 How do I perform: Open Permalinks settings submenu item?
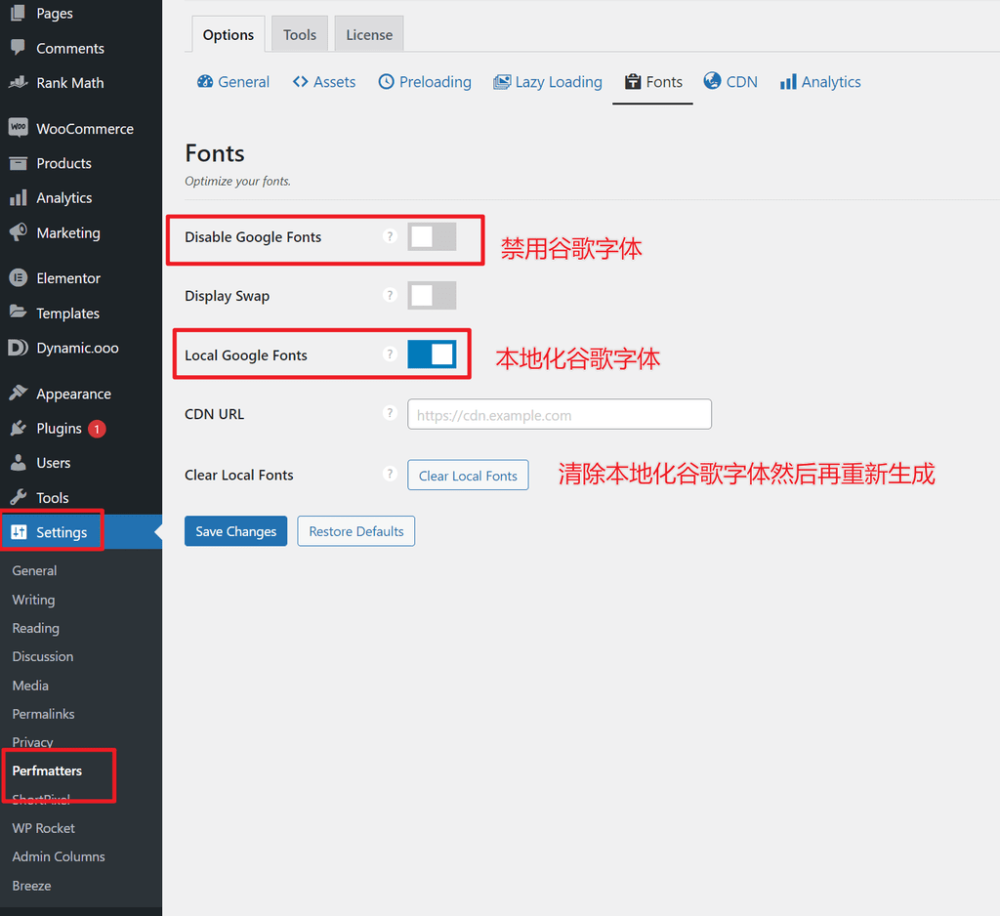[x=43, y=714]
